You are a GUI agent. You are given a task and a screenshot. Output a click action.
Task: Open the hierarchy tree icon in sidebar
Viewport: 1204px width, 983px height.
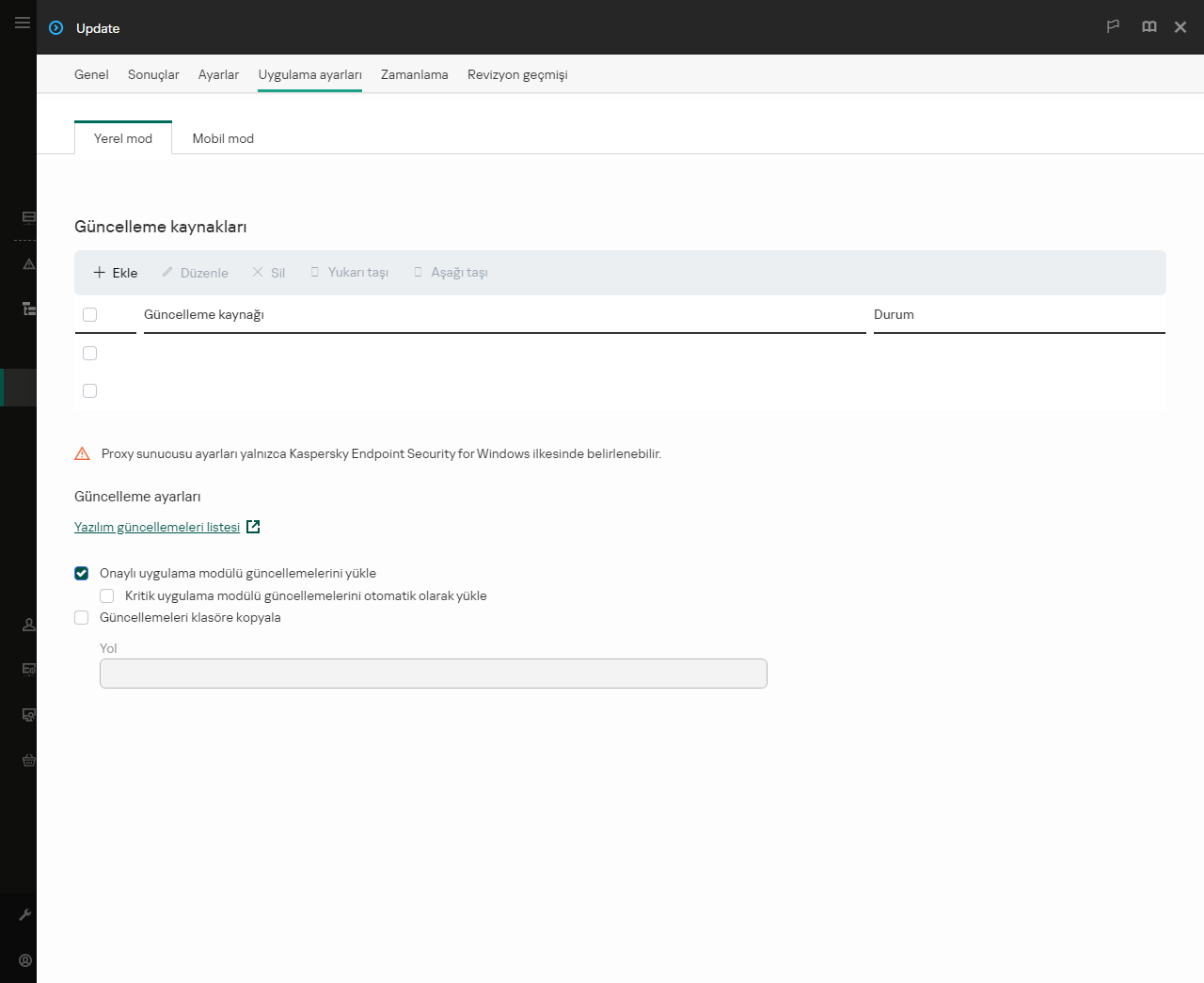[29, 309]
